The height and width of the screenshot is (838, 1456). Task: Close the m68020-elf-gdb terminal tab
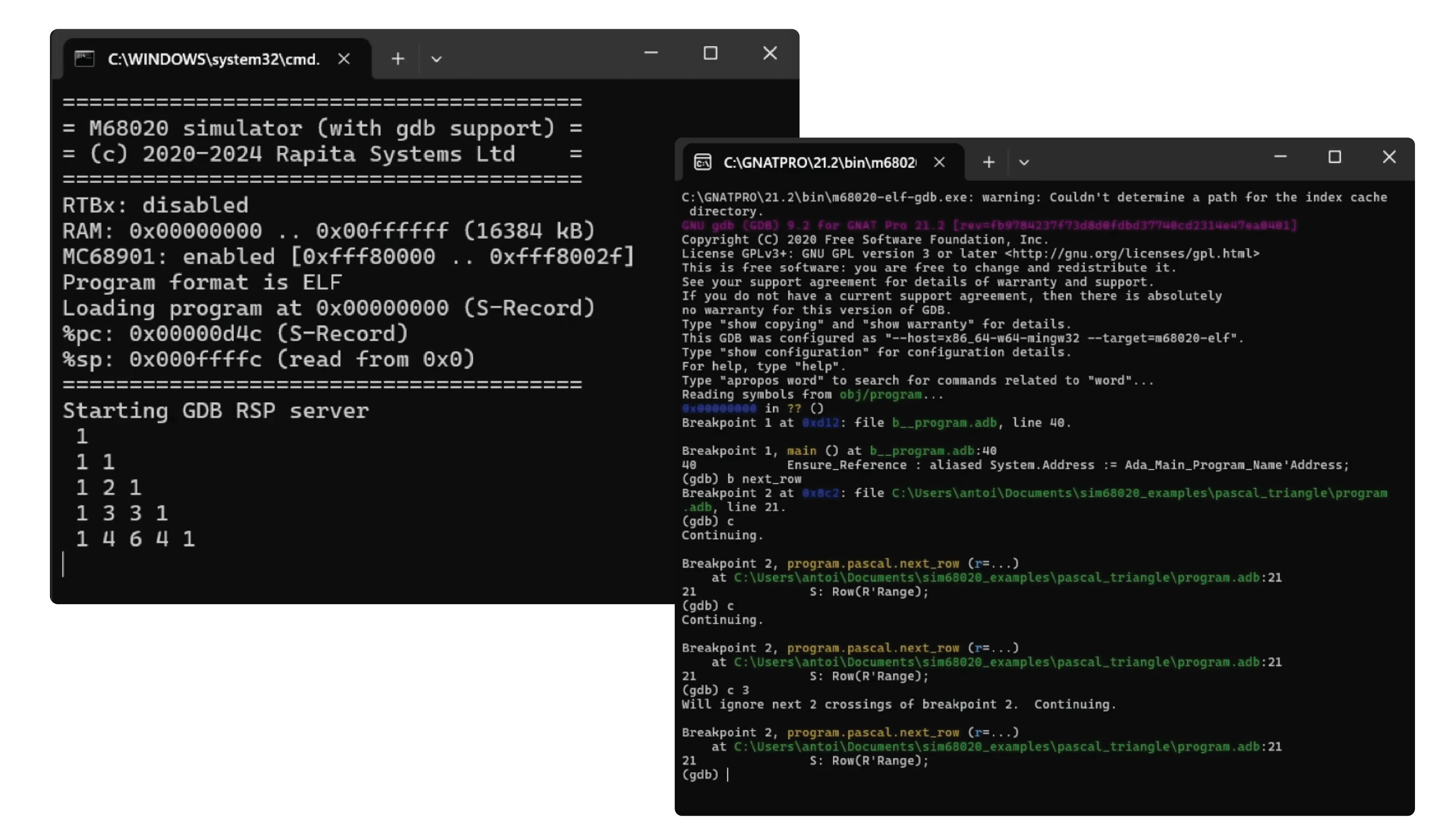pyautogui.click(x=939, y=162)
